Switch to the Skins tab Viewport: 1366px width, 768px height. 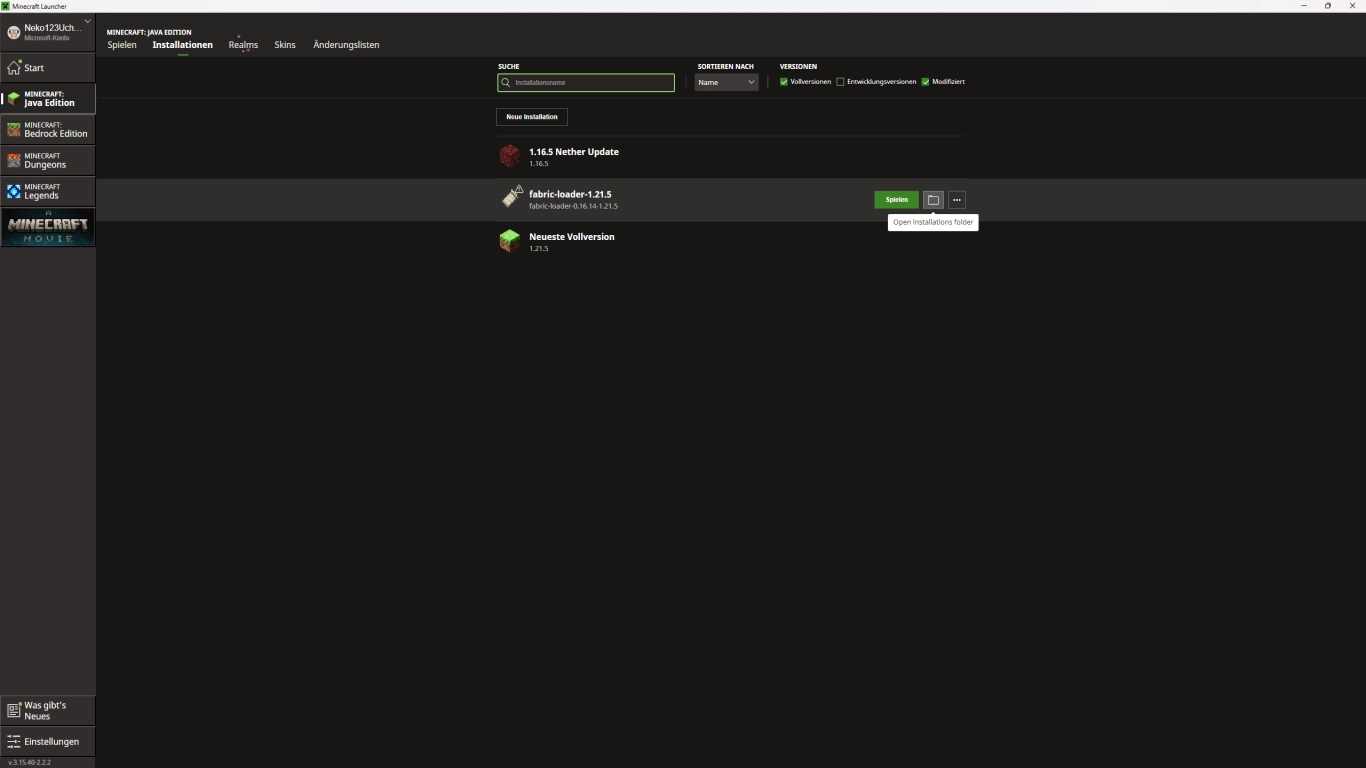pos(285,45)
